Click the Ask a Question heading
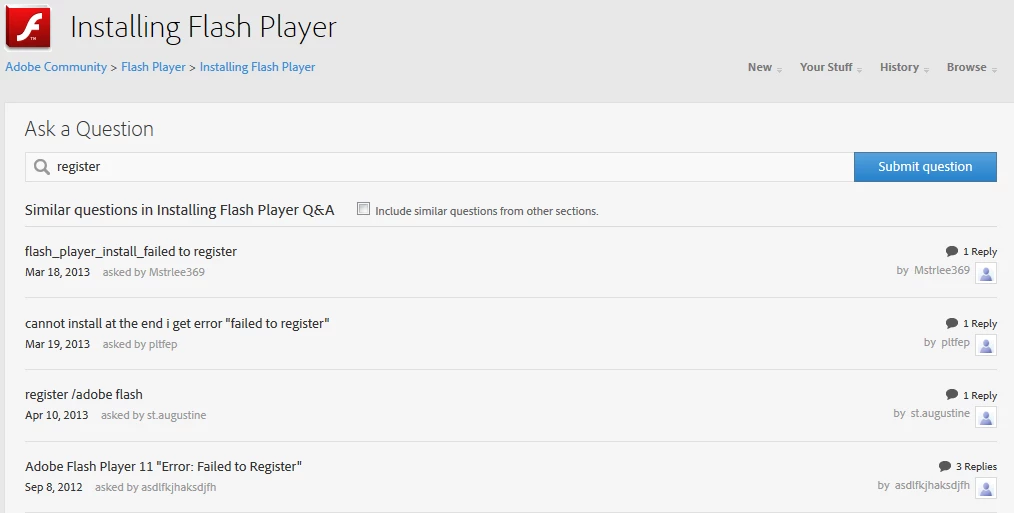1014x513 pixels. click(x=89, y=129)
